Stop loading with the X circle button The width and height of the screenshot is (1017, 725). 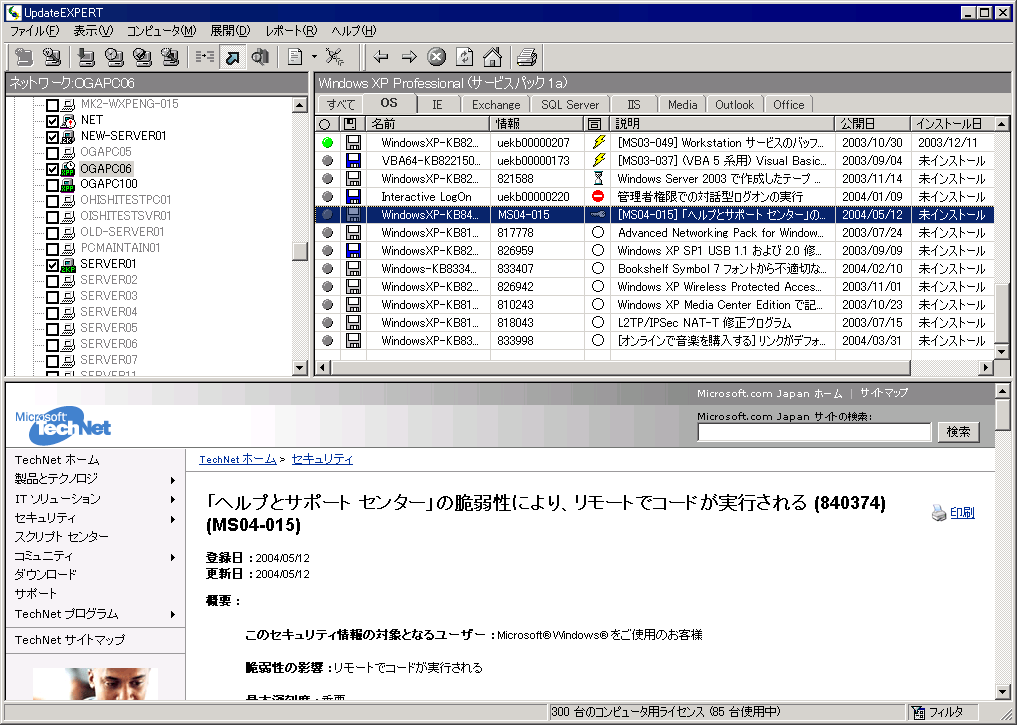[437, 57]
